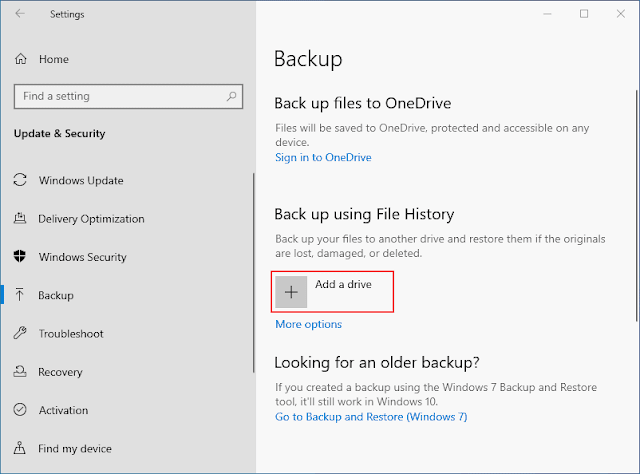Click the Back up files to OneDrive heading
This screenshot has width=640, height=474.
[362, 103]
